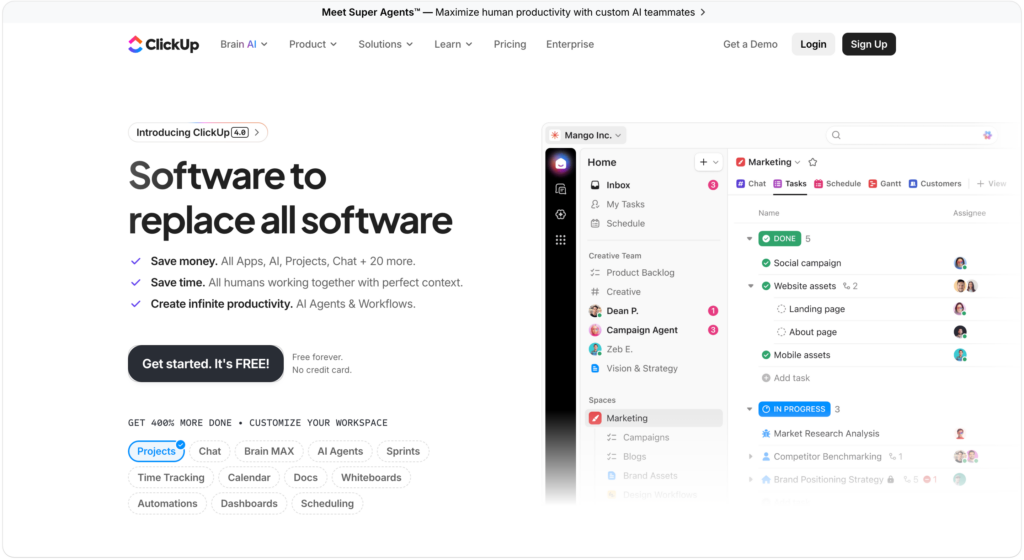Click the Login button

[x=813, y=44]
